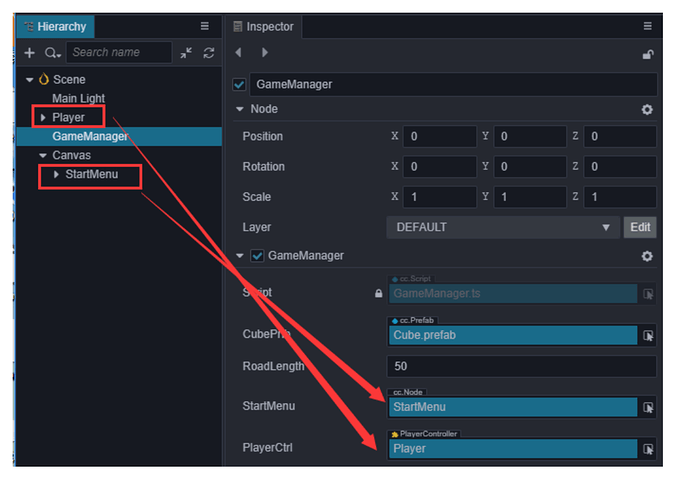Image resolution: width=690 pixels, height=490 pixels.
Task: Open the Node section gear settings
Action: 647,110
